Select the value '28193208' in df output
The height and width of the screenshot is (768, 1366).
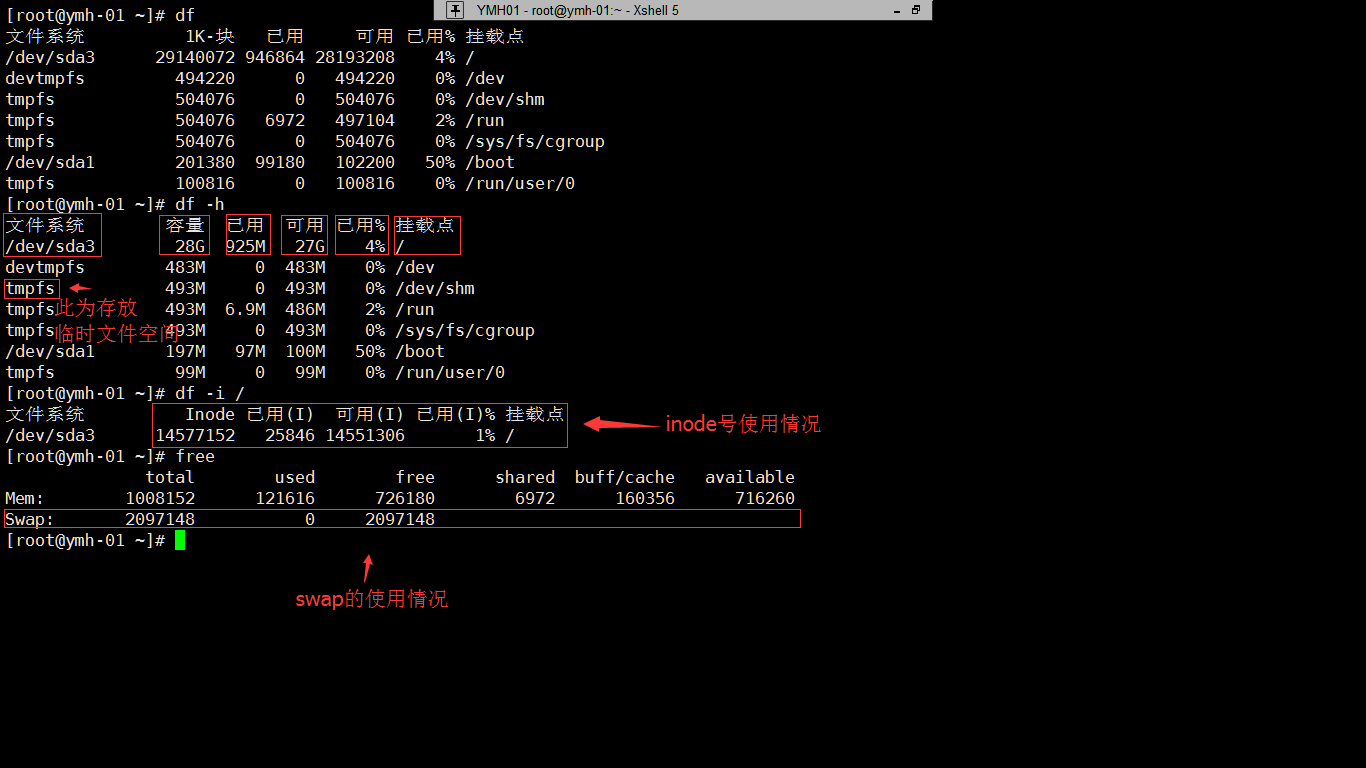tap(355, 57)
